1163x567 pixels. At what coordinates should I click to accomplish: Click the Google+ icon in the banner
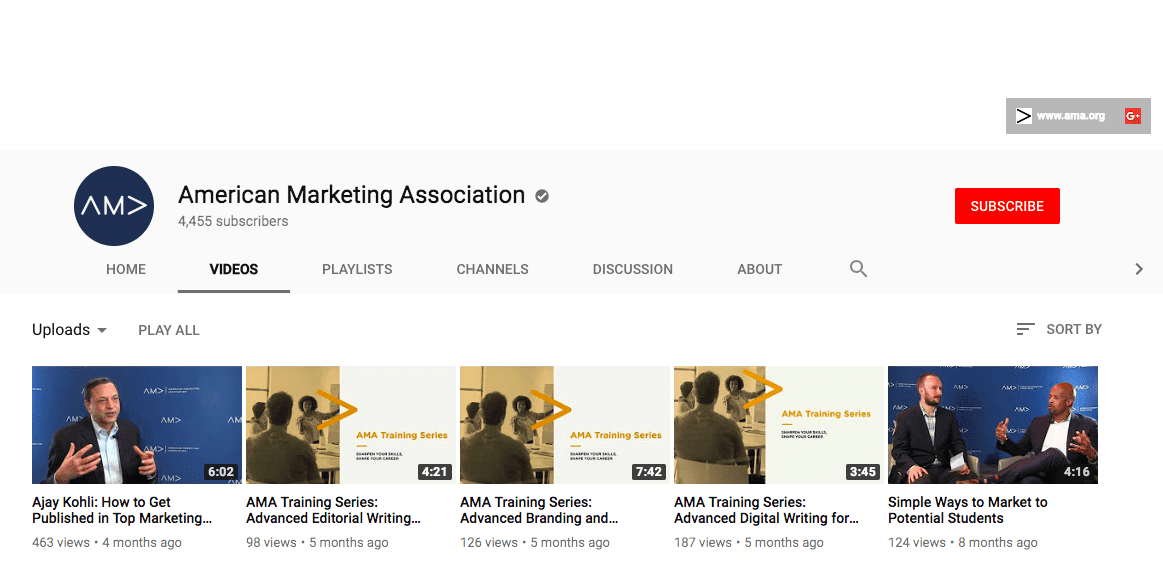1133,116
